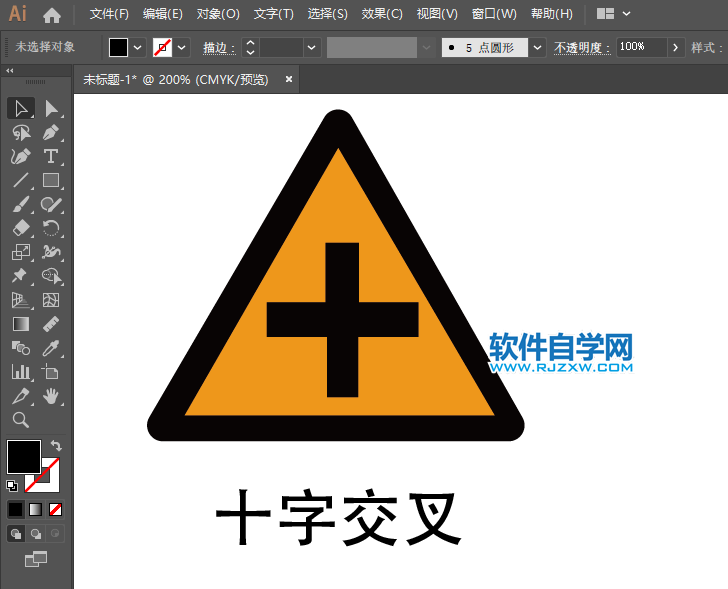Select the Slice tool

coord(21,396)
